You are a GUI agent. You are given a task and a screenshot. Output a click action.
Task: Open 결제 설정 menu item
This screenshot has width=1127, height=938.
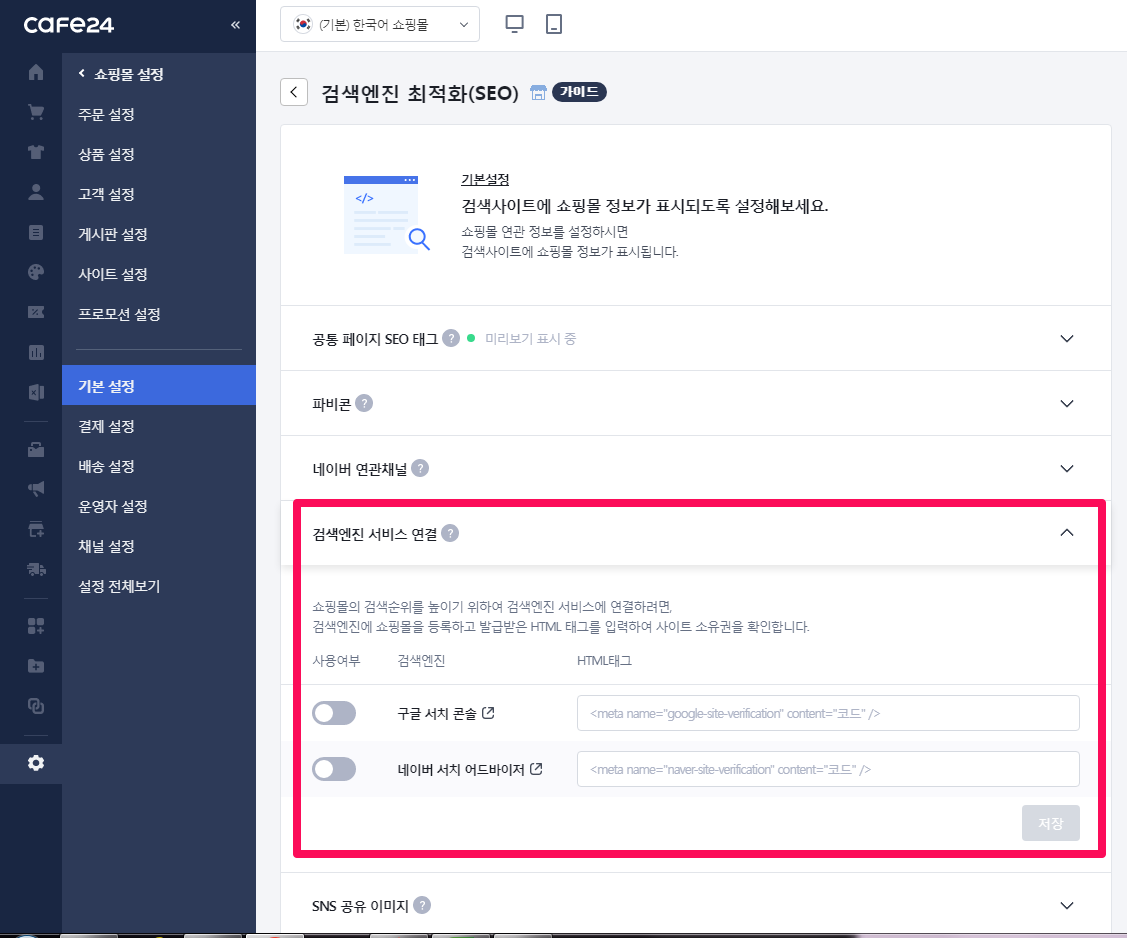coord(106,426)
